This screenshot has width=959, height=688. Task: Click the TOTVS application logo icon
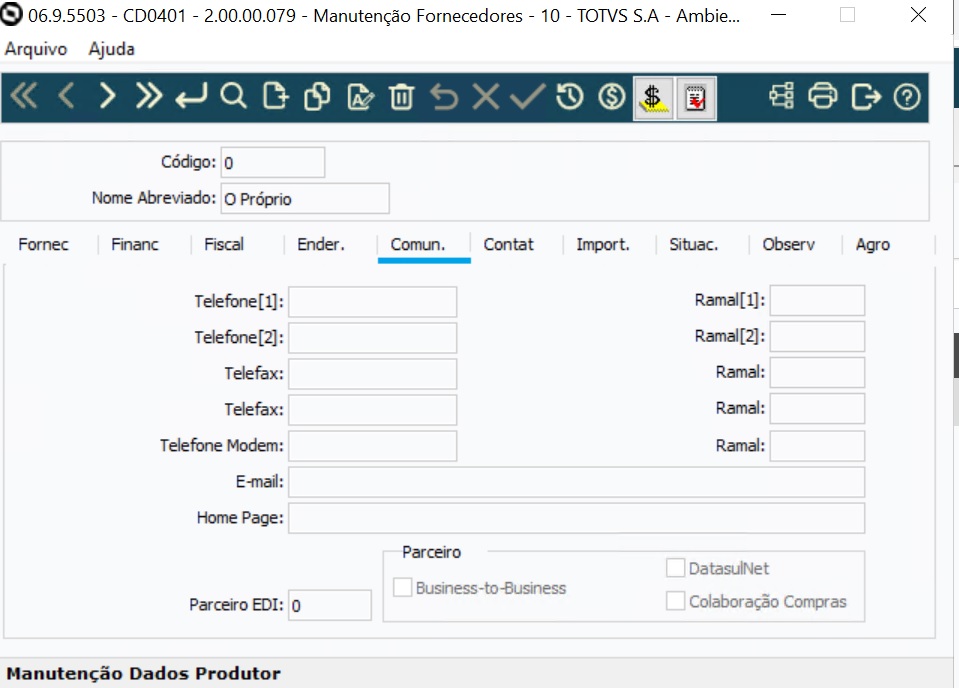point(12,15)
